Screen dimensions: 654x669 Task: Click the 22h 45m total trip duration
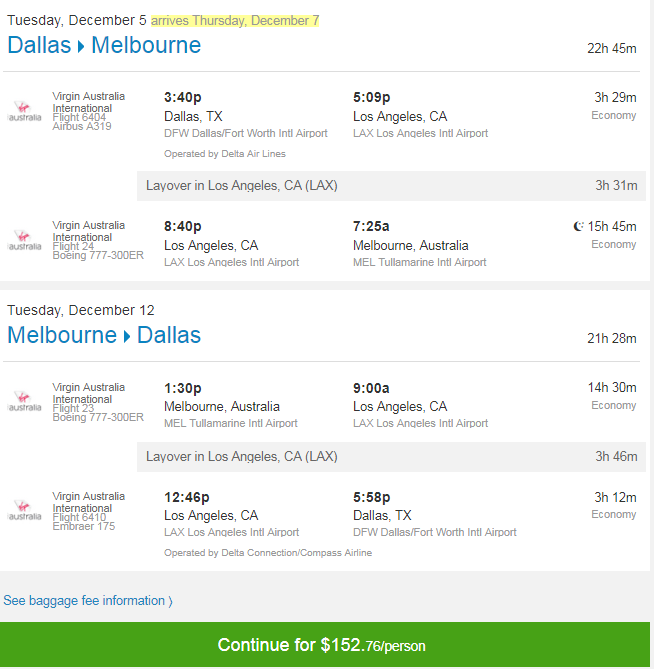tap(612, 49)
